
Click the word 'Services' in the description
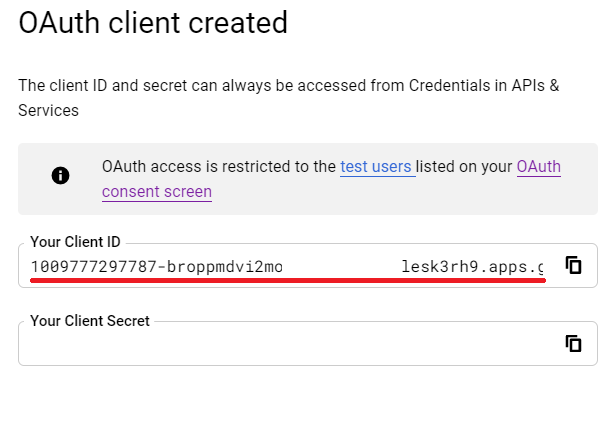(x=49, y=111)
